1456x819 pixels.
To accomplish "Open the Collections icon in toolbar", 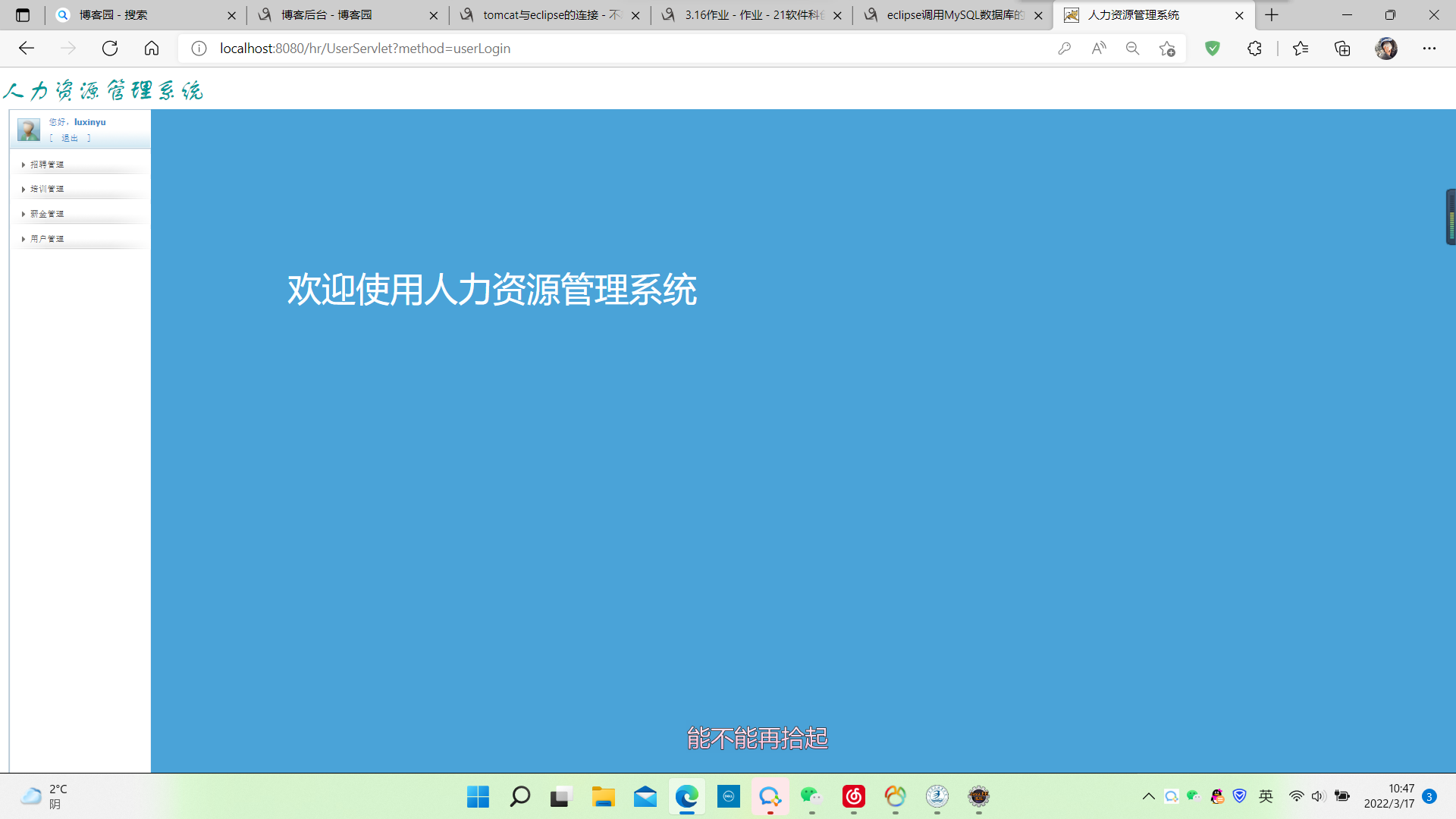I will [1342, 49].
